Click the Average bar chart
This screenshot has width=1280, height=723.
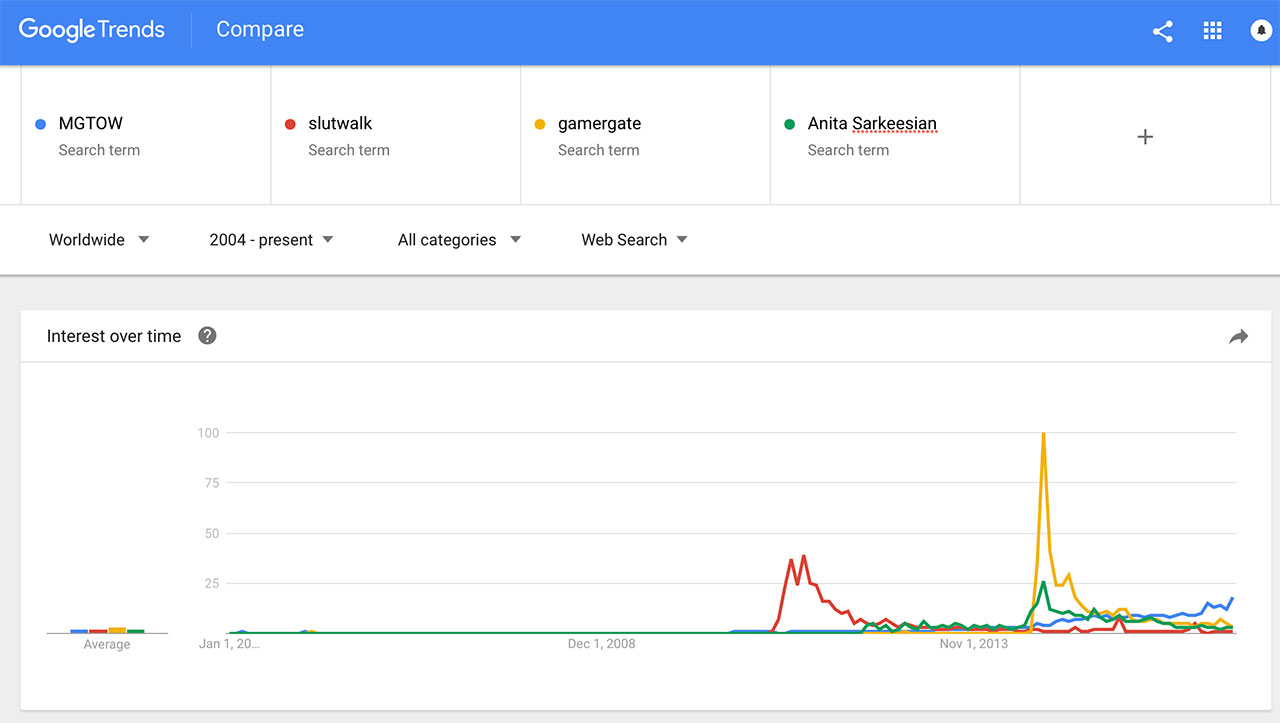point(107,630)
